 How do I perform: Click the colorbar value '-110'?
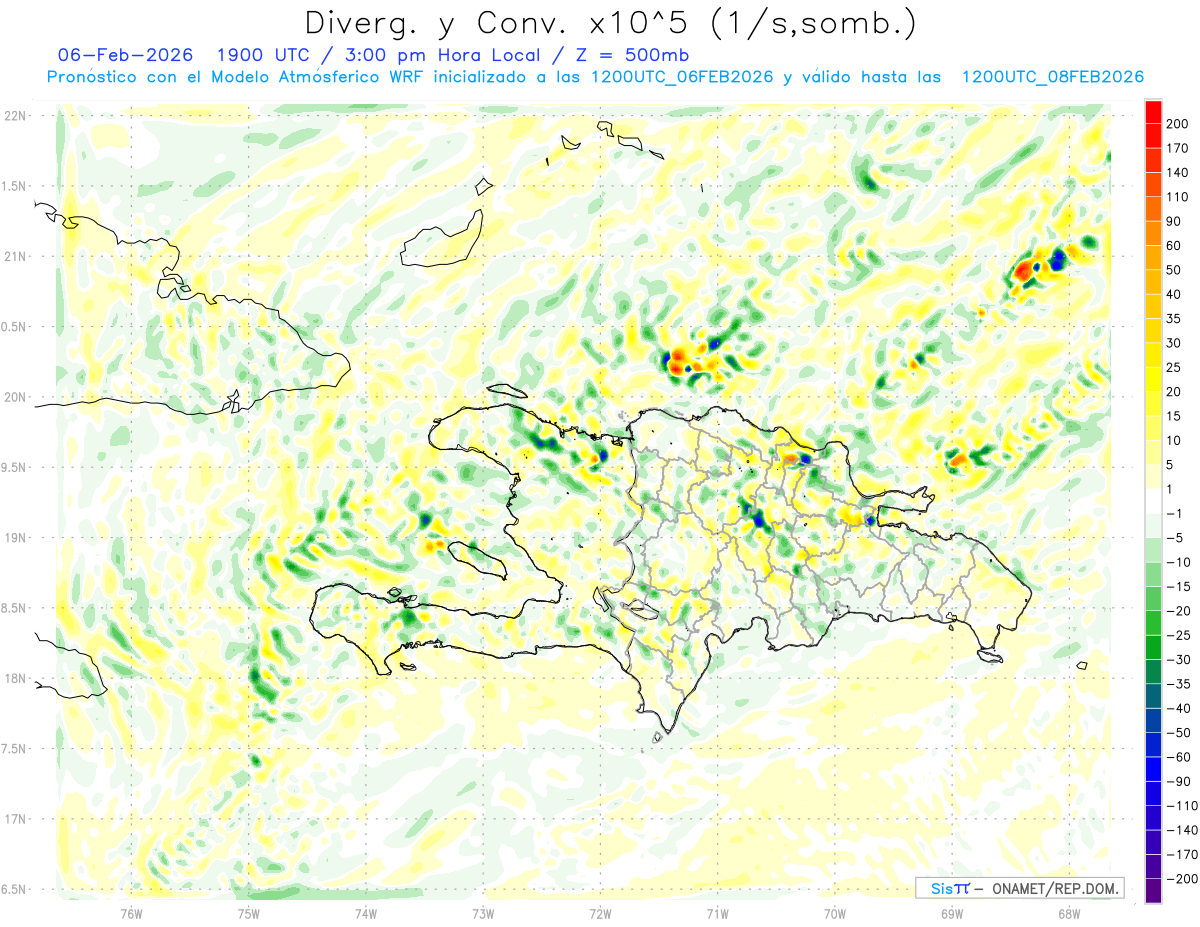click(x=1180, y=805)
